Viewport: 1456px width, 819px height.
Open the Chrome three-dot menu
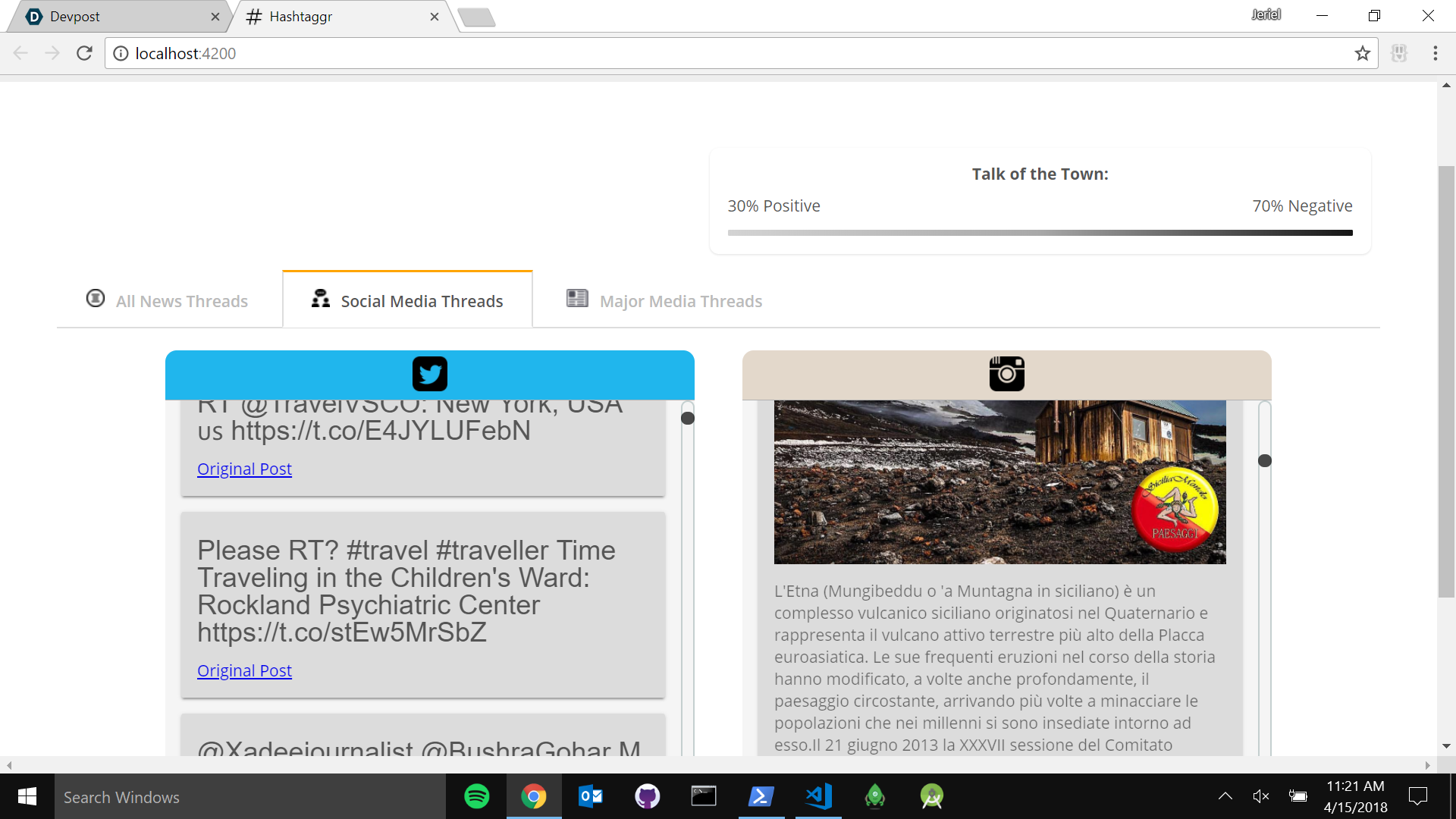[x=1435, y=53]
